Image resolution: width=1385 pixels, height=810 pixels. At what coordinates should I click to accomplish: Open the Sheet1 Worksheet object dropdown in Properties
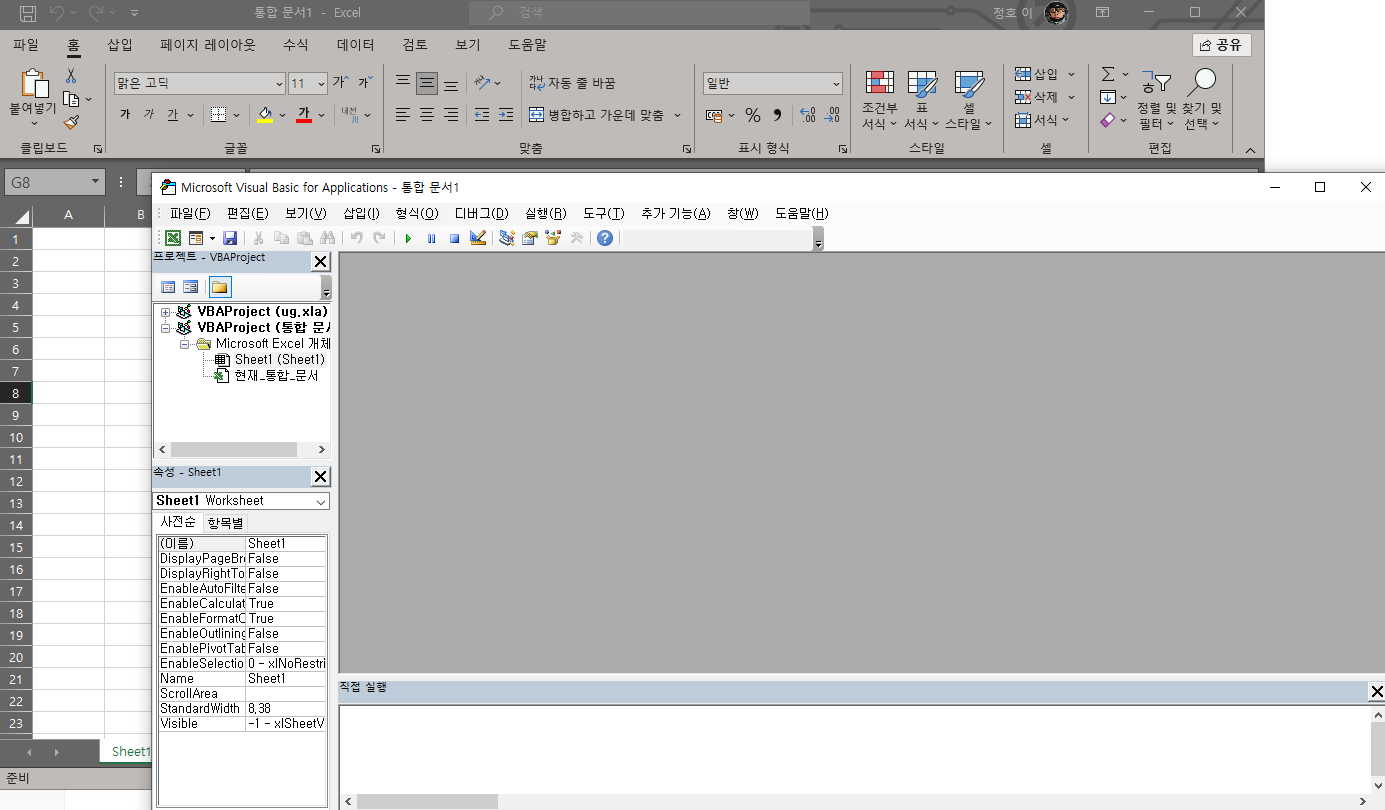(320, 501)
